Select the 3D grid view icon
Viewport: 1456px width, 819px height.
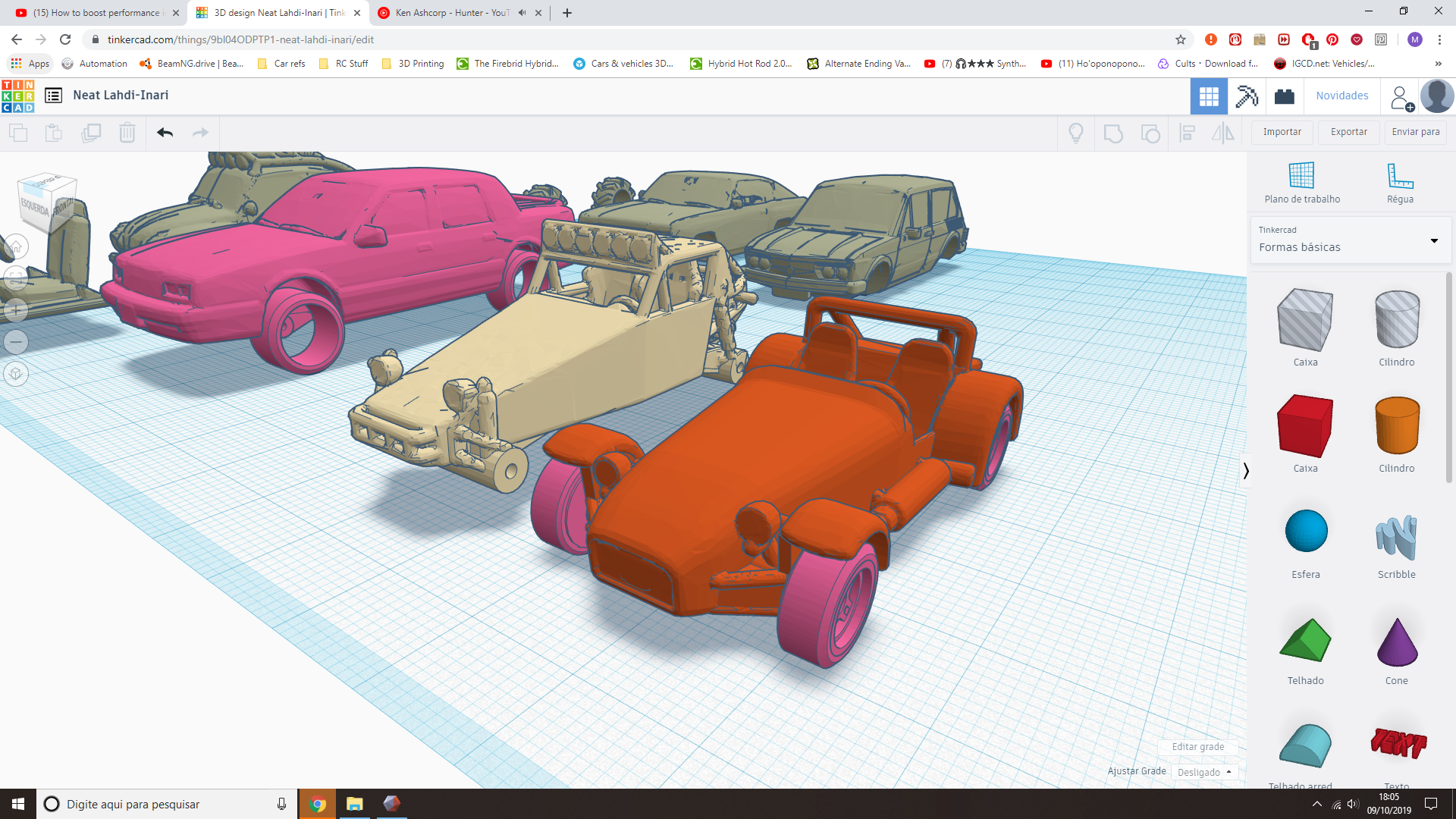point(1209,96)
